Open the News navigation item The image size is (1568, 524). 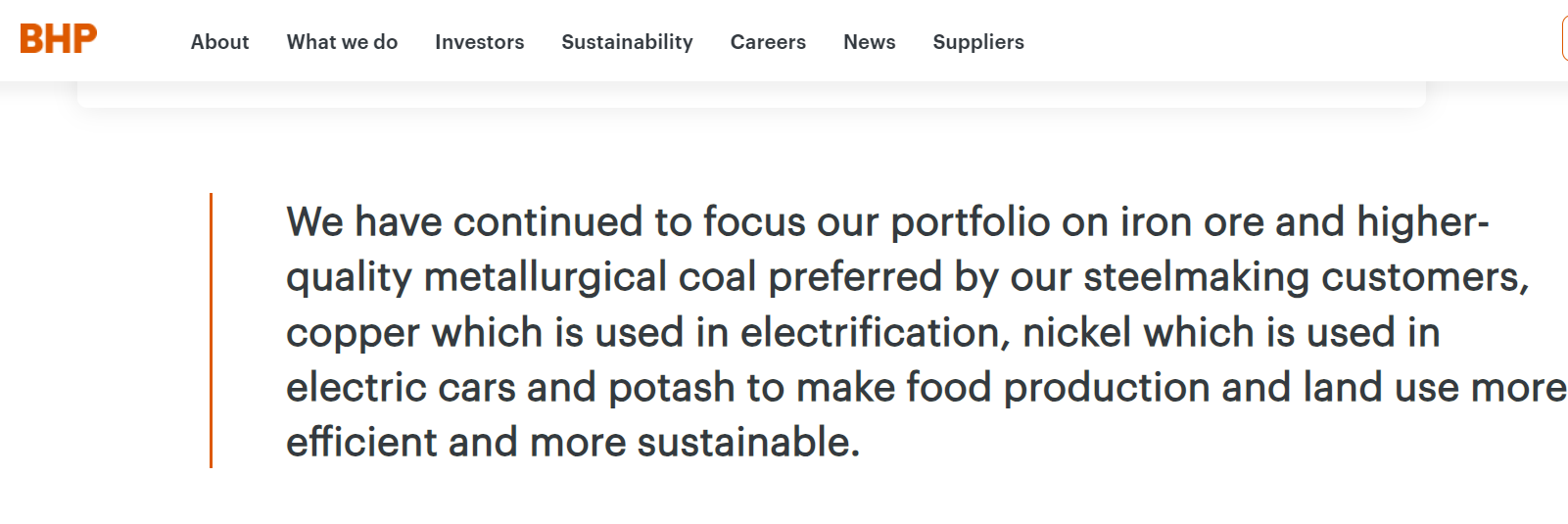869,42
